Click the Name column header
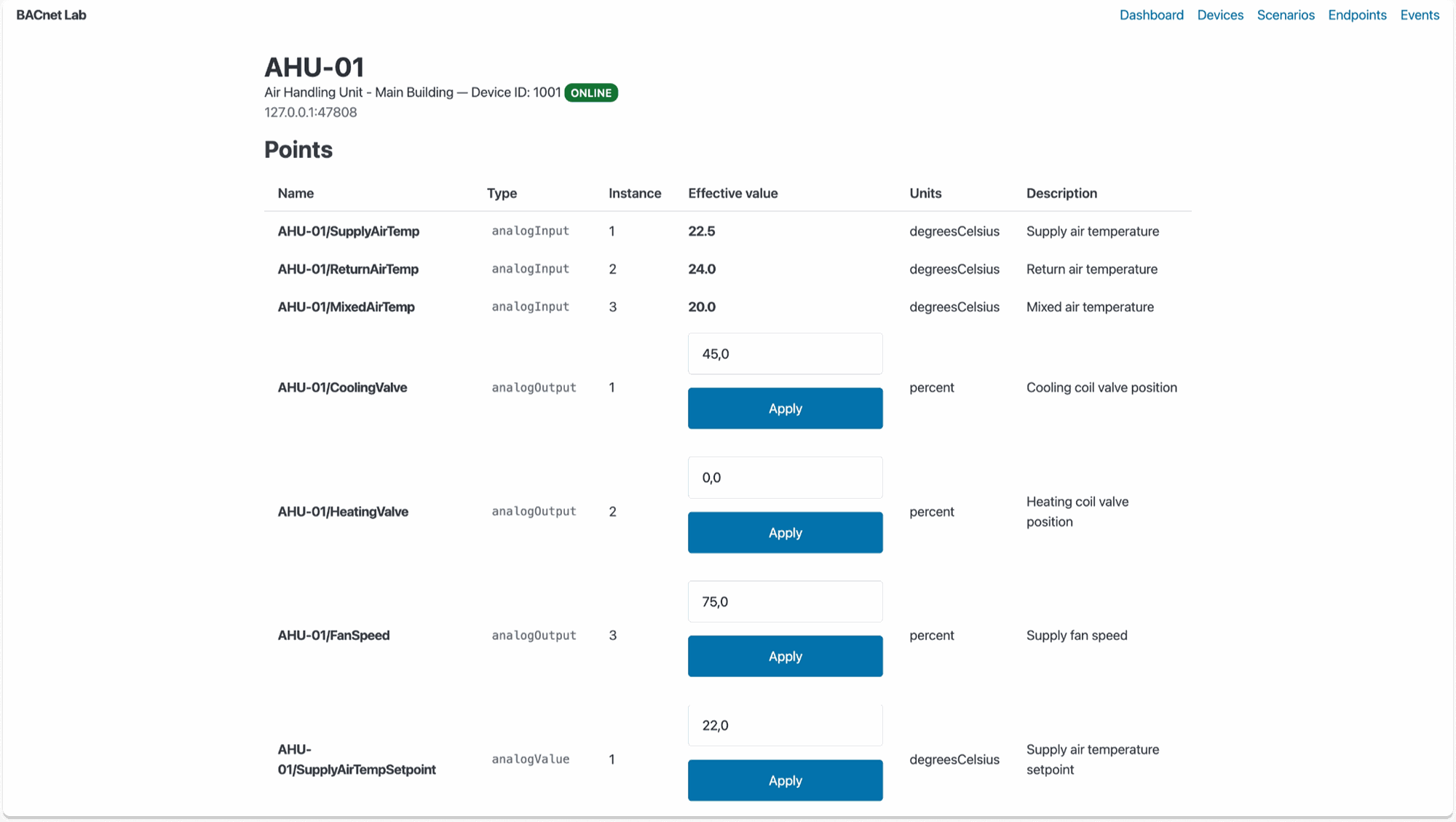Screen dimensions: 1456x822 [x=296, y=194]
